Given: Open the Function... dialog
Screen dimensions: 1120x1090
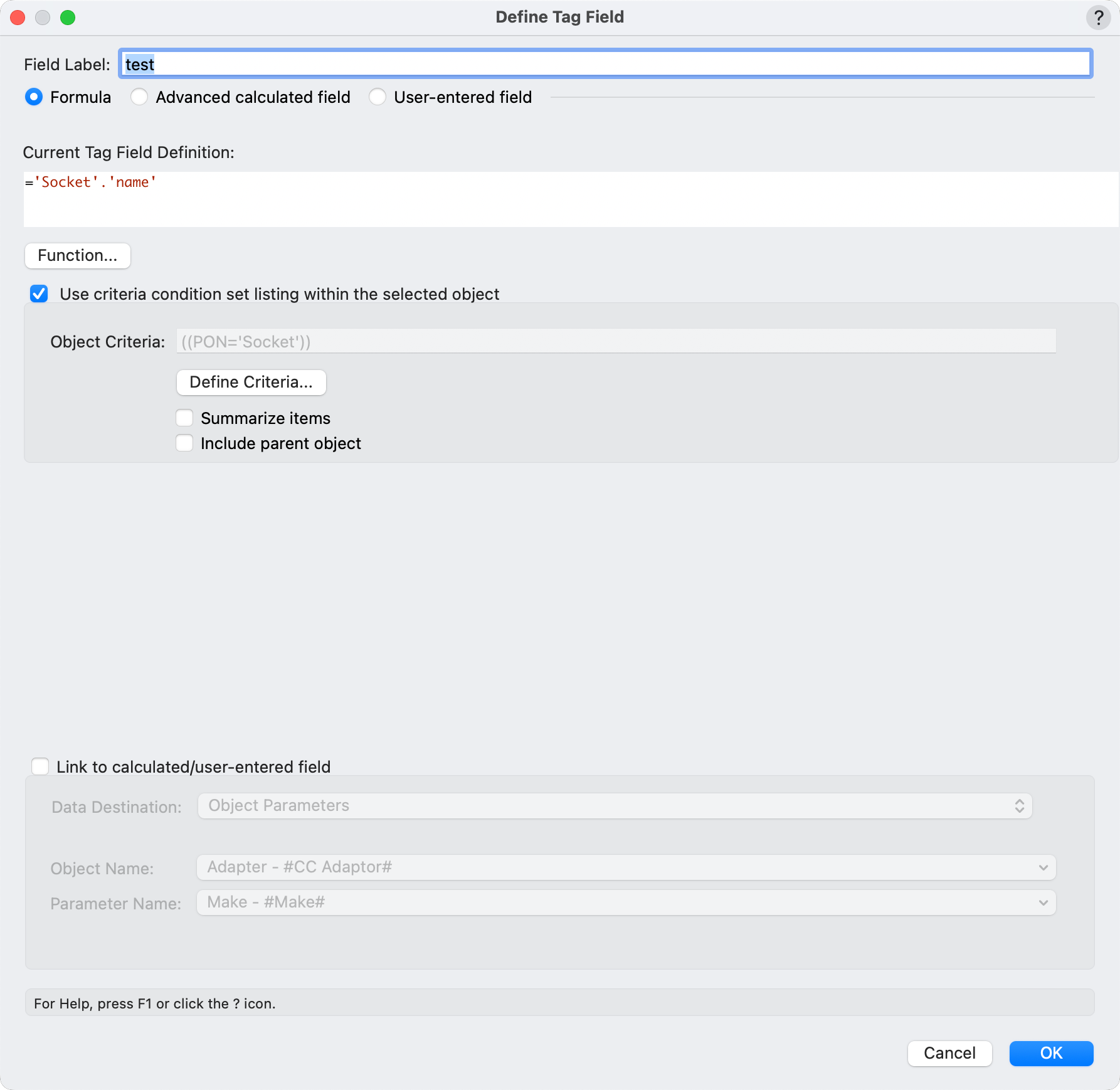Looking at the screenshot, I should pos(78,256).
